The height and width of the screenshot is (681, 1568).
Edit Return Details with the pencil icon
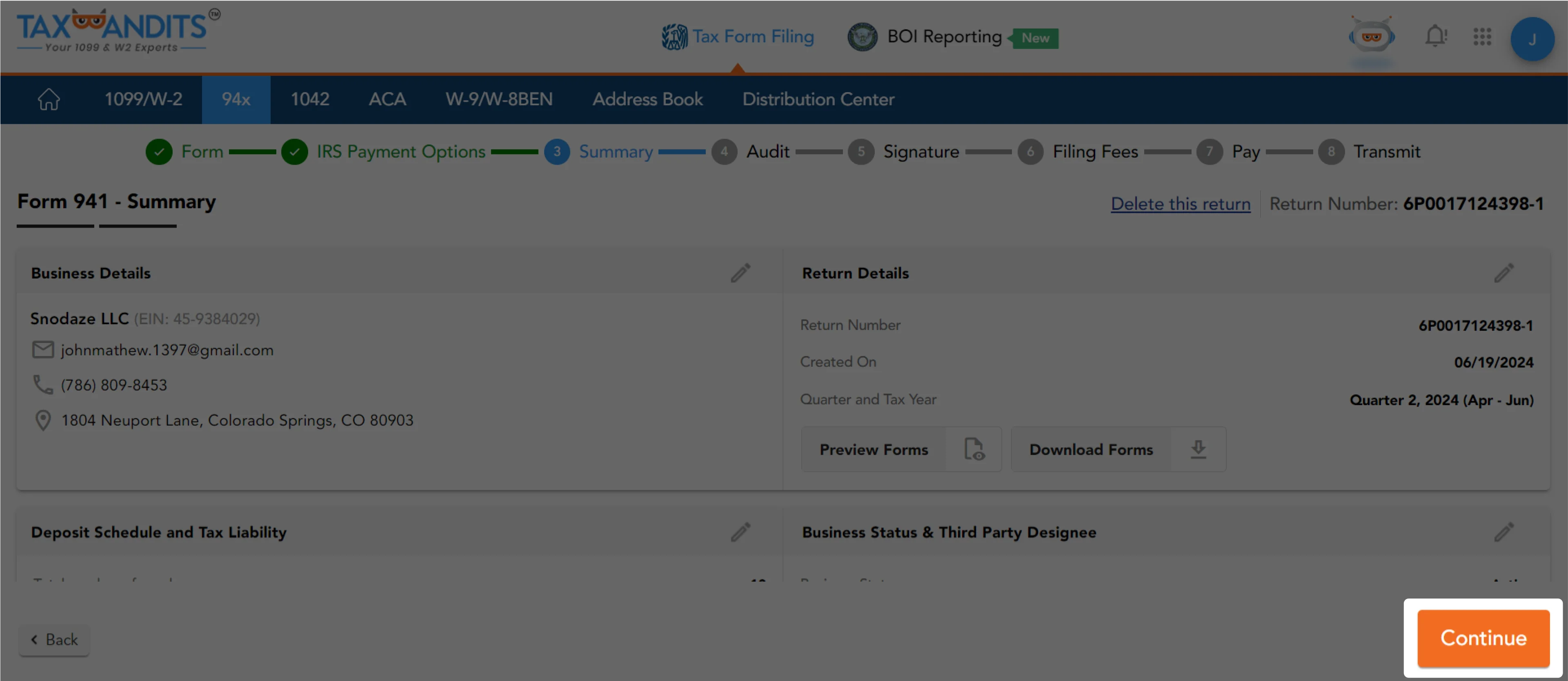click(x=1504, y=273)
